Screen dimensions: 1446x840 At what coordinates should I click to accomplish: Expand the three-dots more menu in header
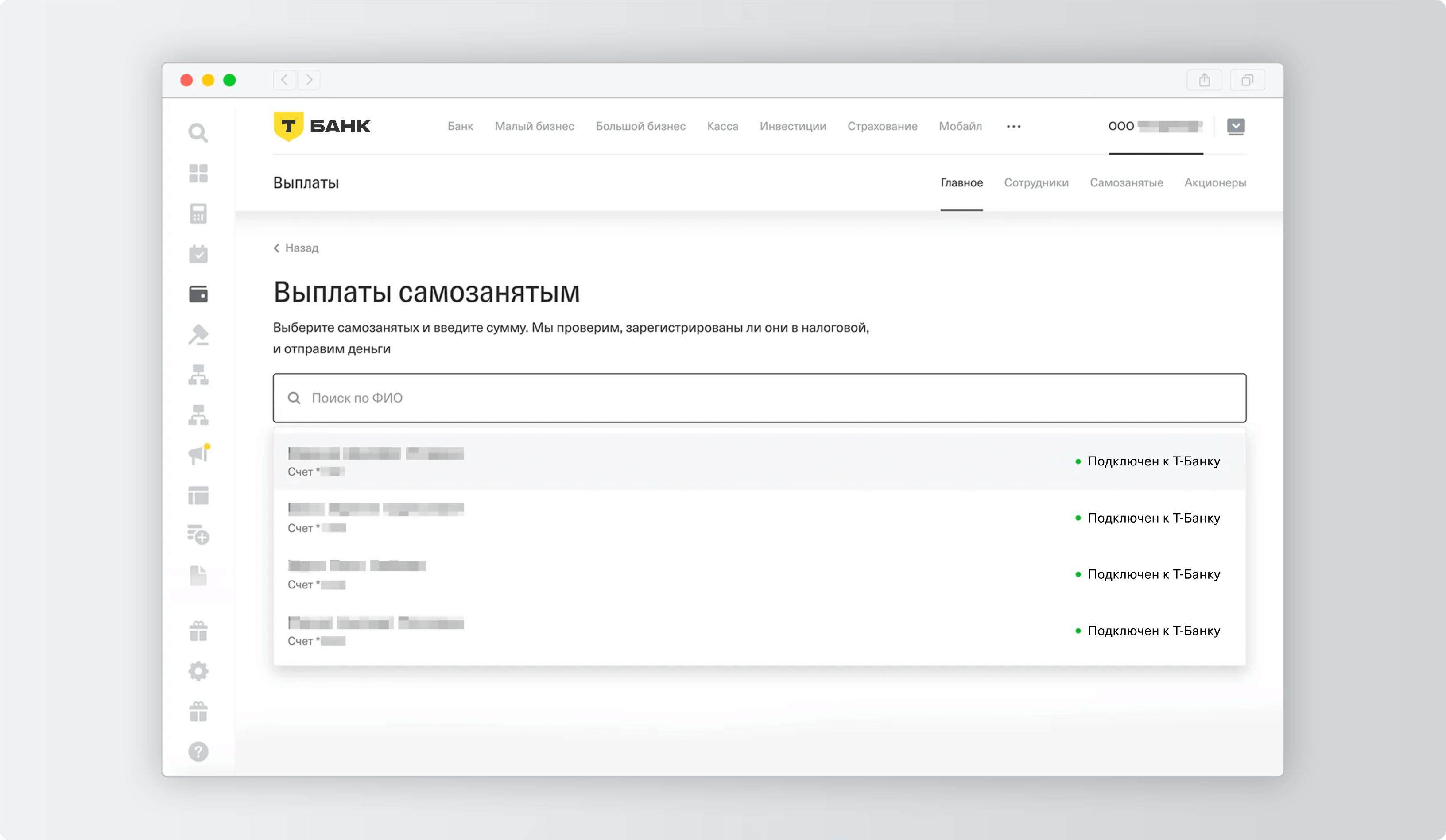[x=1013, y=126]
